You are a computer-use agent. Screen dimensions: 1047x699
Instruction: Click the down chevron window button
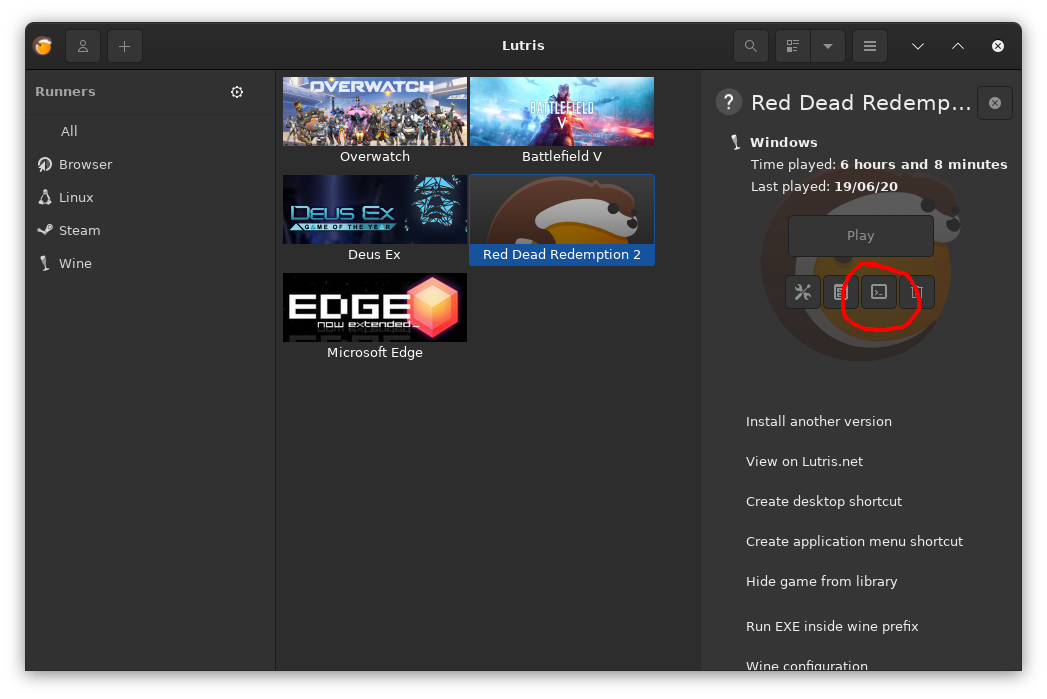[x=918, y=46]
